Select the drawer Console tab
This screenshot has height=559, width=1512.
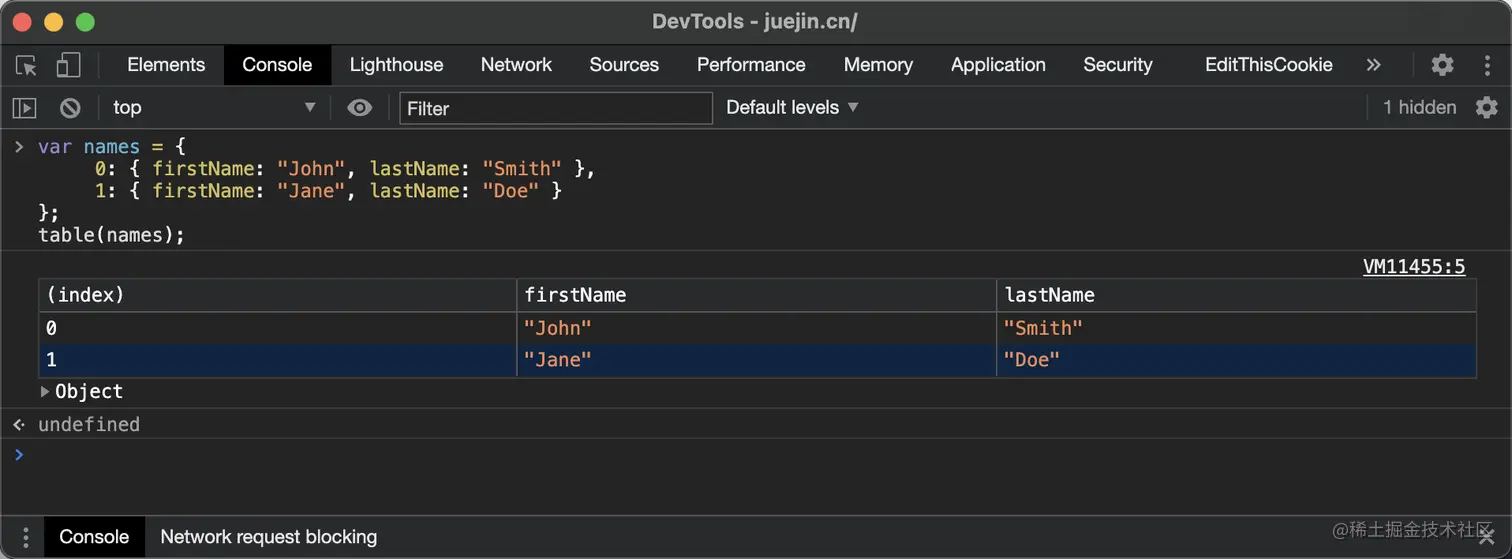click(94, 537)
